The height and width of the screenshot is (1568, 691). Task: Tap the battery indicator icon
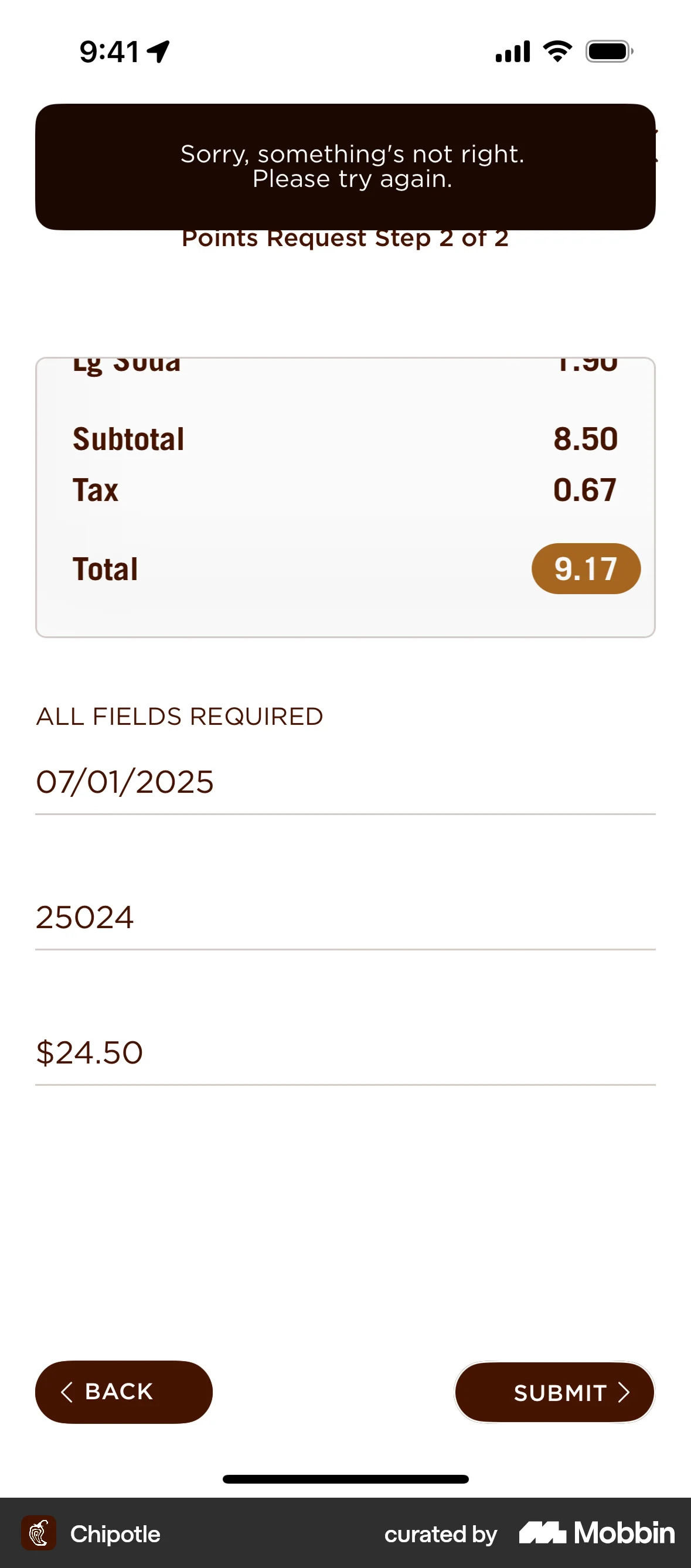pyautogui.click(x=608, y=51)
